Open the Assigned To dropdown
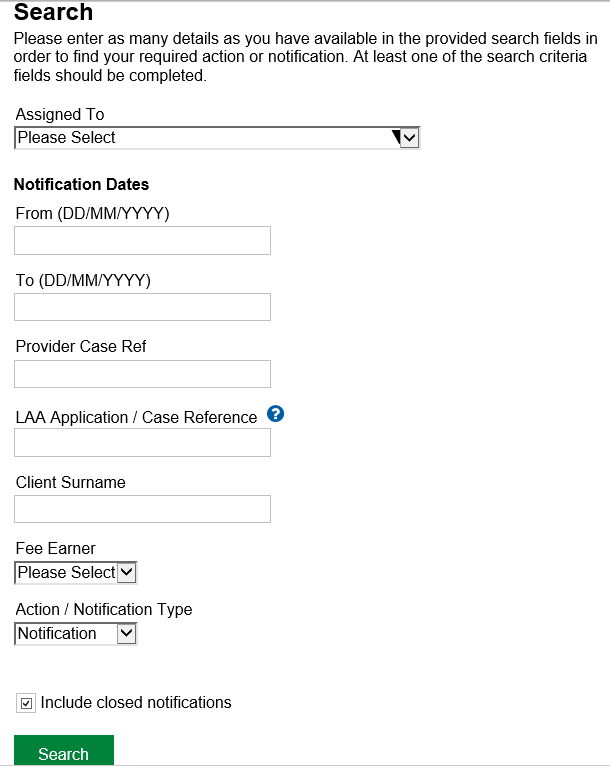 pos(217,138)
